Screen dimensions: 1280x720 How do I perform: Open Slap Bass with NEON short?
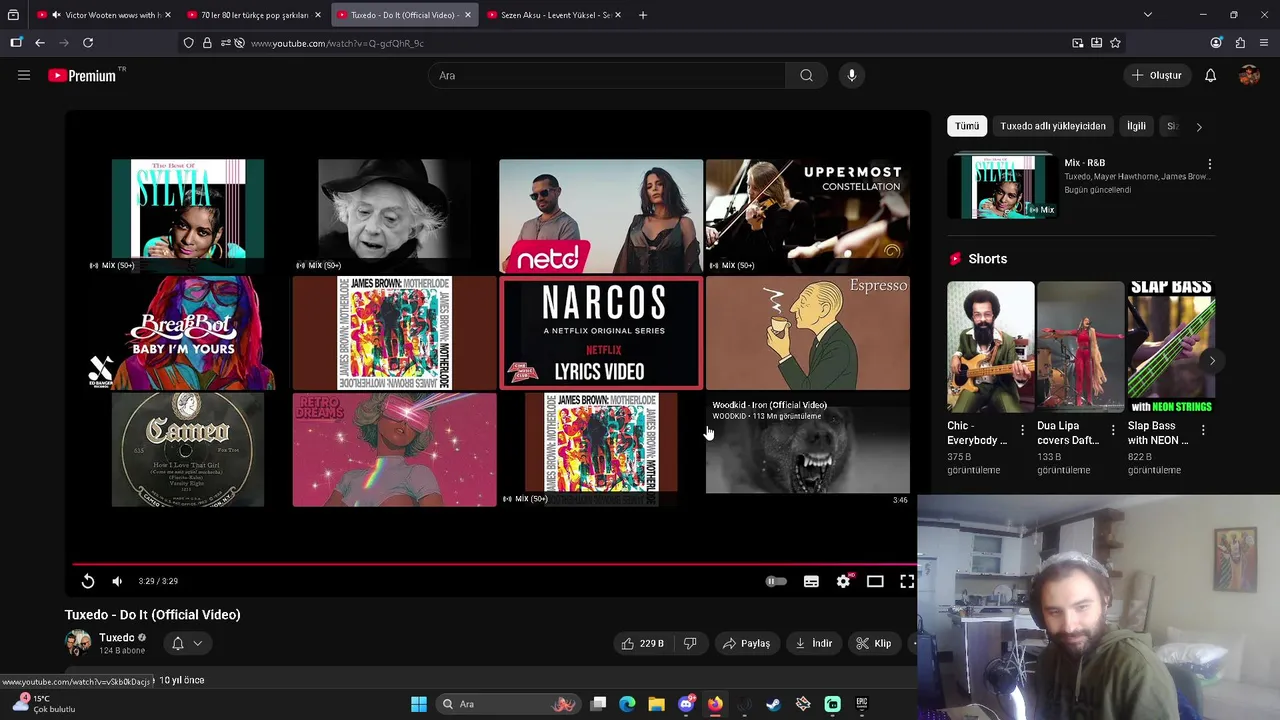click(x=1171, y=347)
